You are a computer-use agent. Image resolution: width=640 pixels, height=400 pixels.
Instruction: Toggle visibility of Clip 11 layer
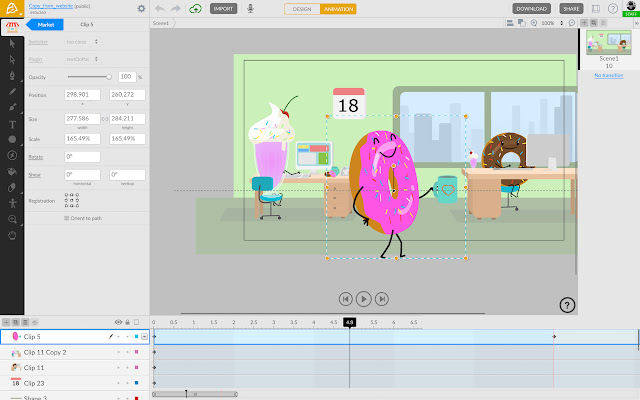click(x=118, y=368)
